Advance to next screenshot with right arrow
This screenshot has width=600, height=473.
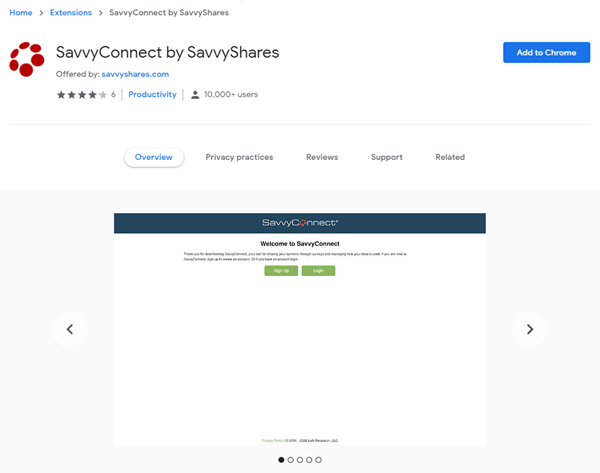[530, 329]
